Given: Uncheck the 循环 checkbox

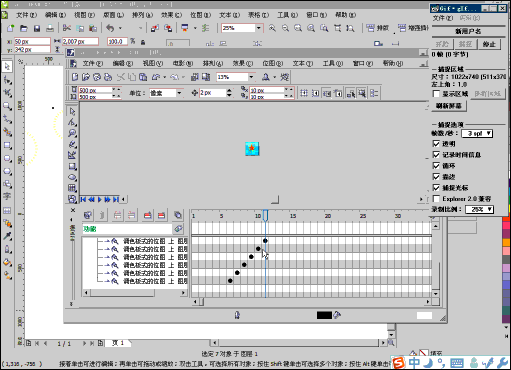Looking at the screenshot, I should click(436, 166).
